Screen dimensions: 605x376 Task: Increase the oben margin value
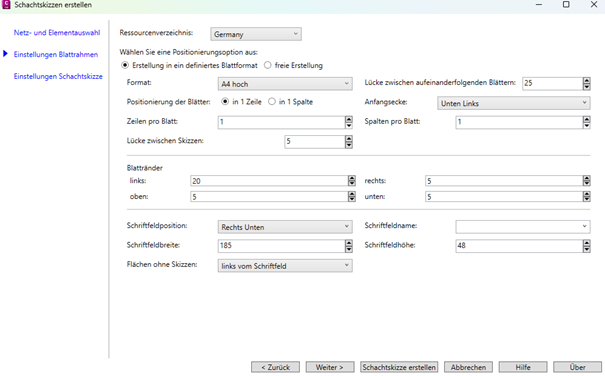(352, 194)
